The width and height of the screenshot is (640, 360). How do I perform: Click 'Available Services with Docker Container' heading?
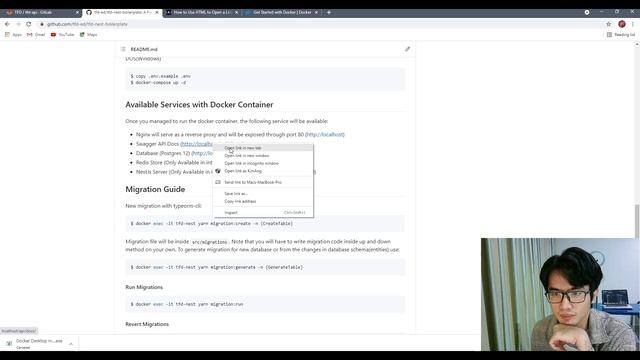199,104
